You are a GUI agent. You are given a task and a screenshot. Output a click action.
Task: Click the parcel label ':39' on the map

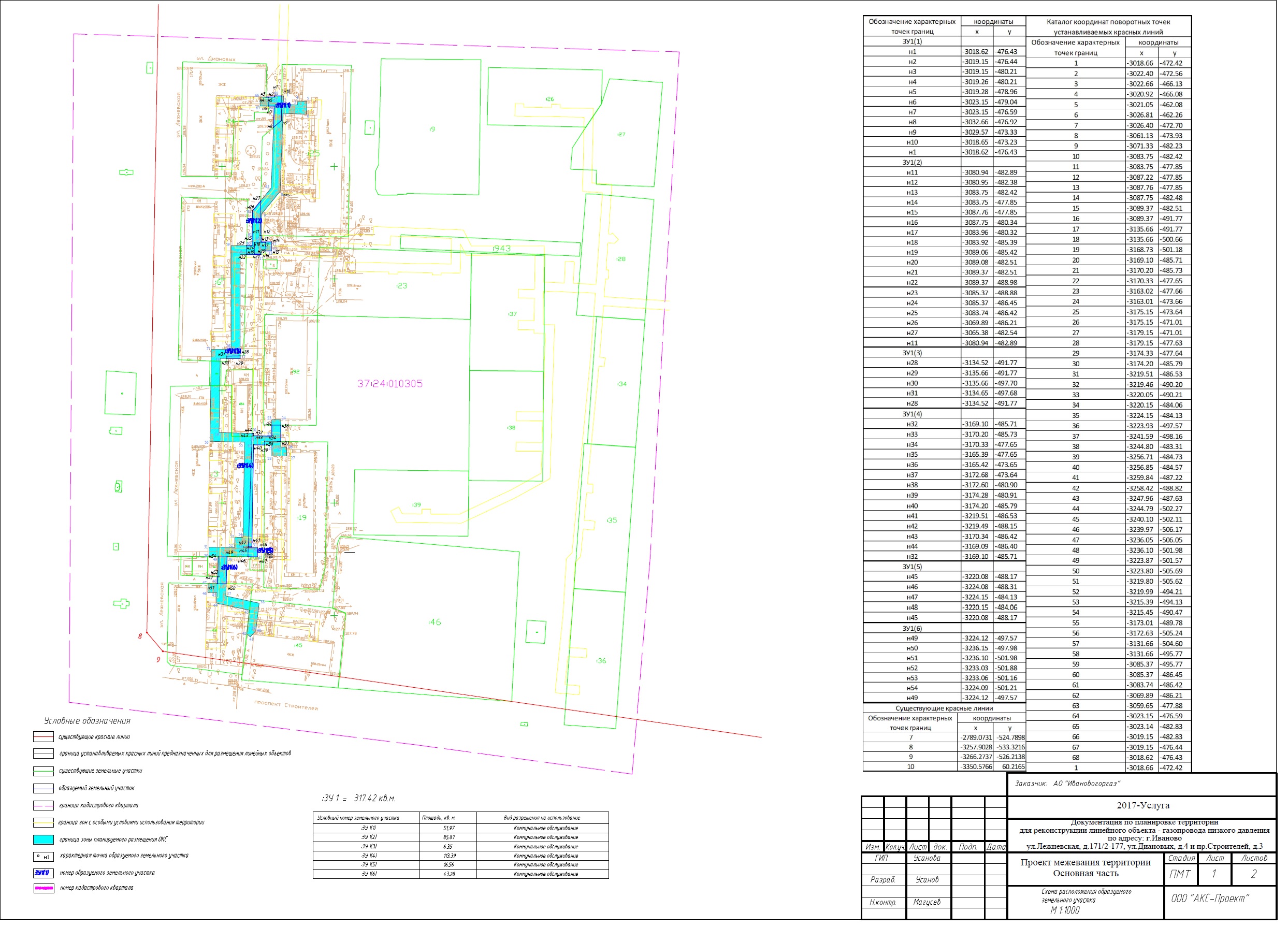(x=416, y=505)
